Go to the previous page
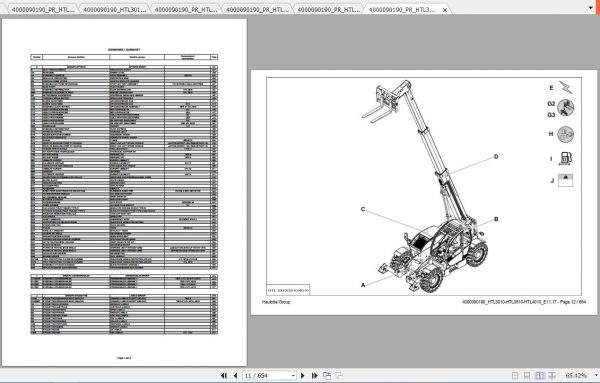Image resolution: width=600 pixels, height=383 pixels. tap(235, 376)
